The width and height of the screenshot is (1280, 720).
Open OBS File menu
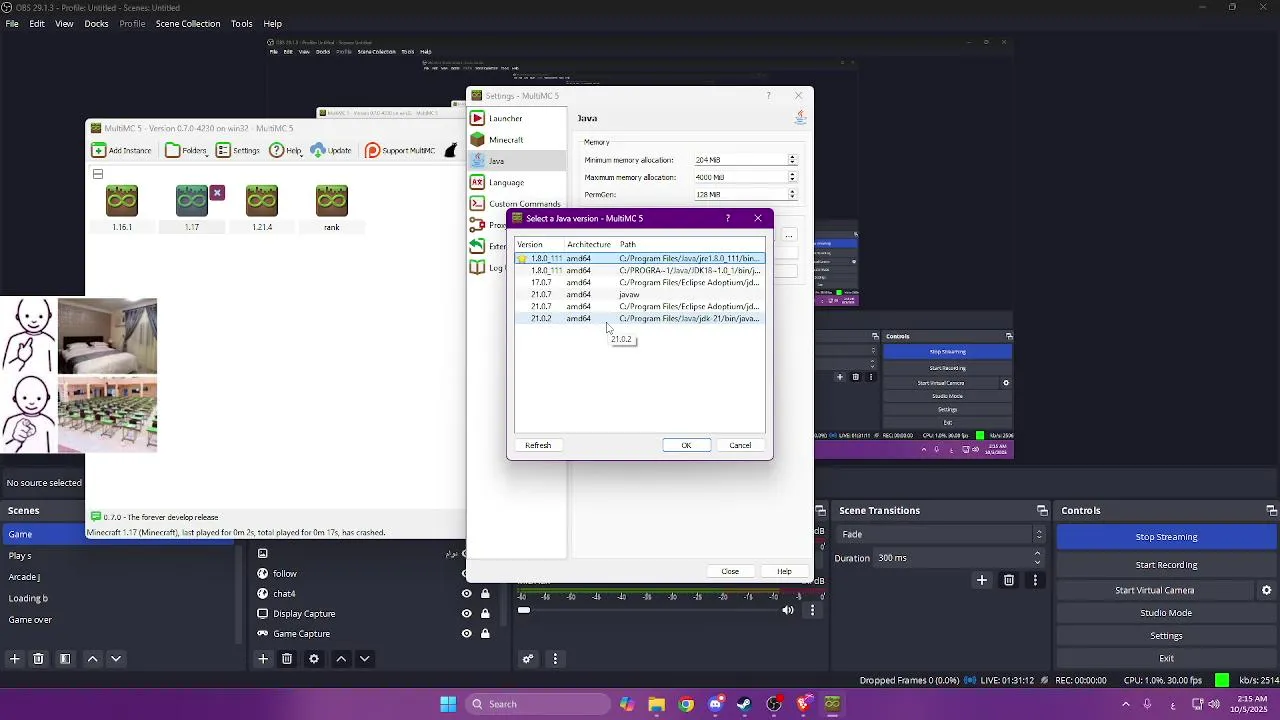12,24
